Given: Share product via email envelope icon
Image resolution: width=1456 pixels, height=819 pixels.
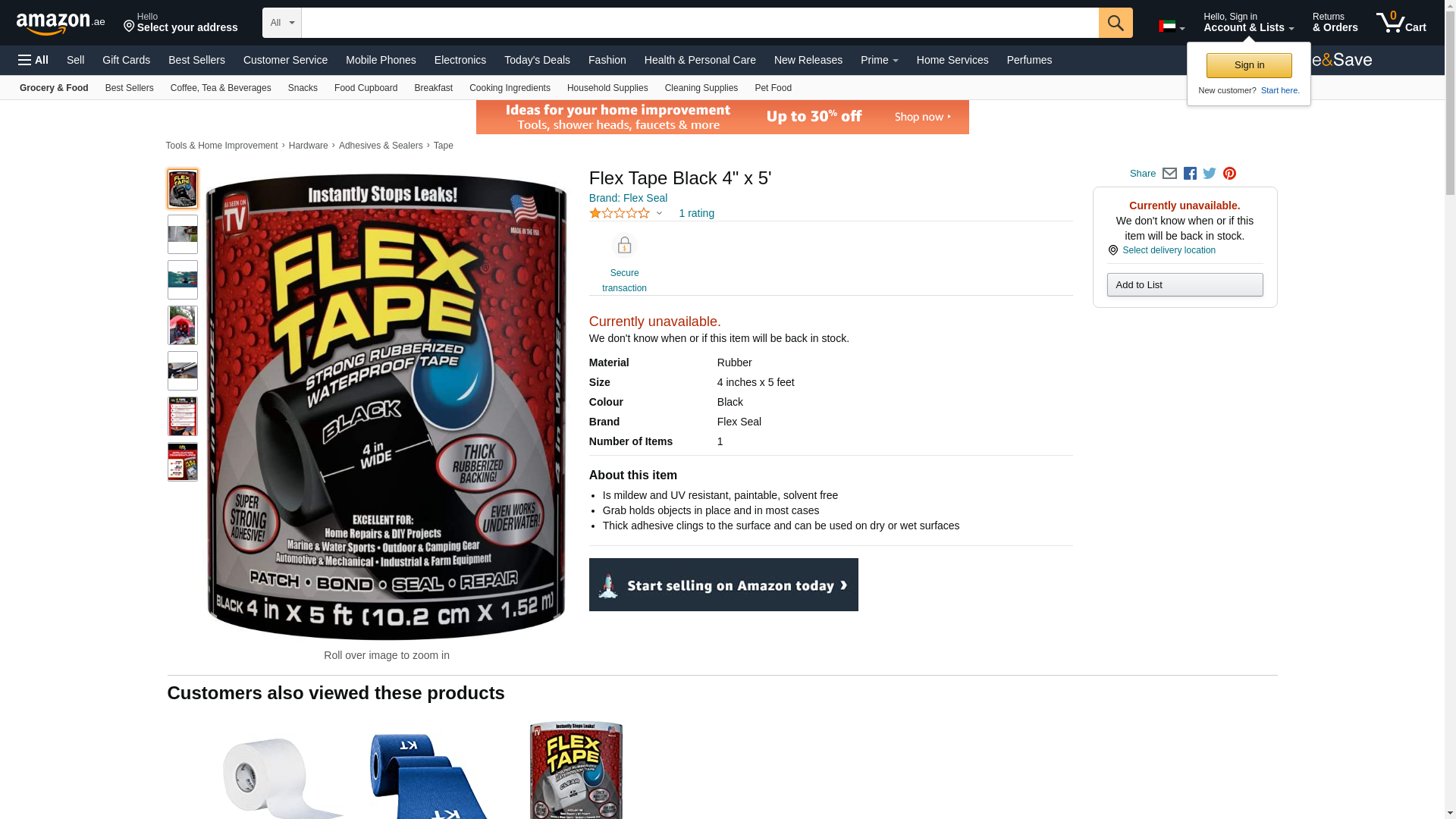Looking at the screenshot, I should [1169, 174].
